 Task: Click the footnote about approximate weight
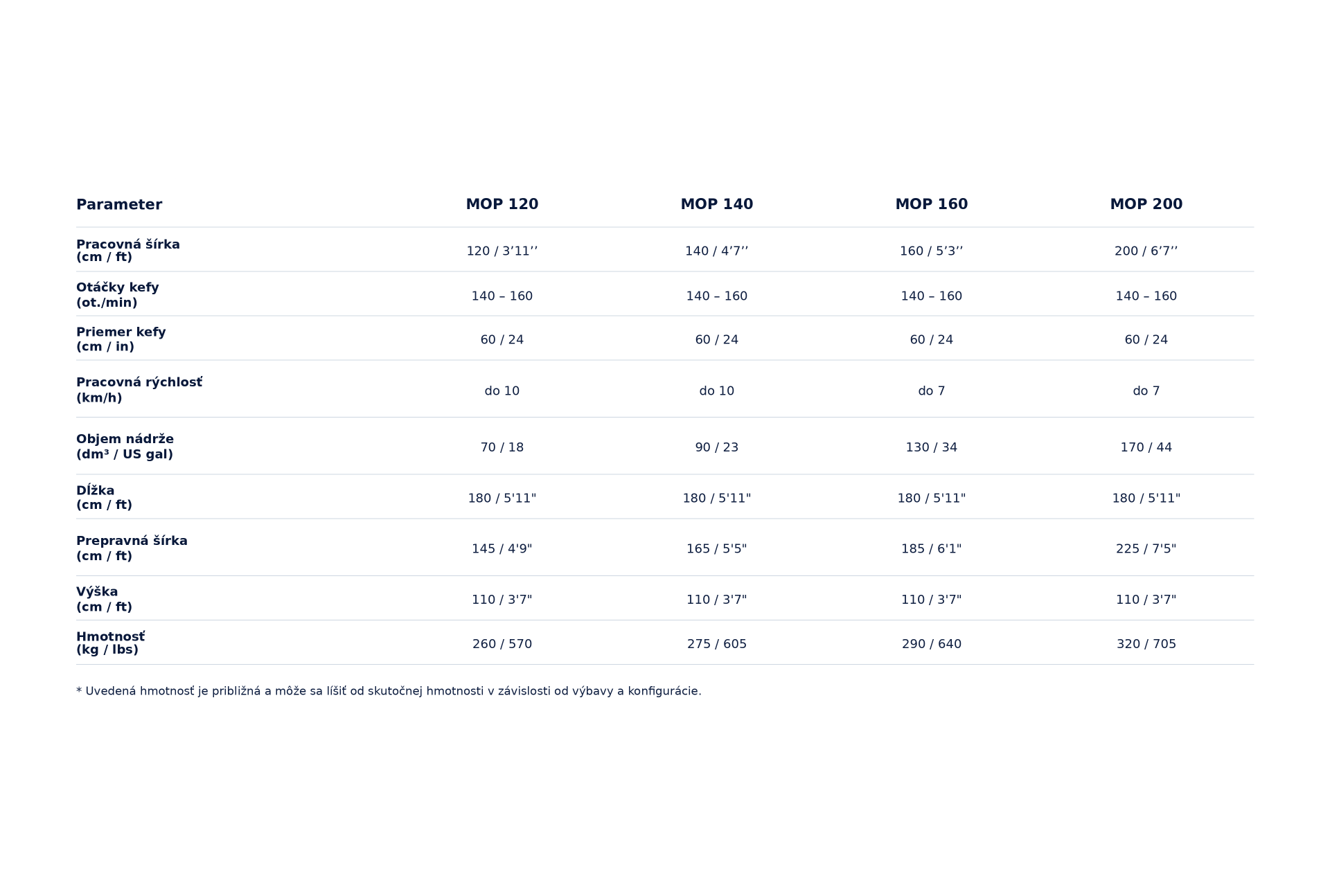pos(389,691)
